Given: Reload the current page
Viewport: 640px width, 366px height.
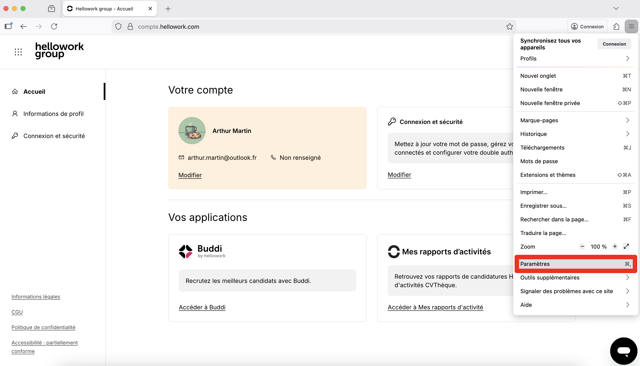Looking at the screenshot, I should tap(54, 27).
